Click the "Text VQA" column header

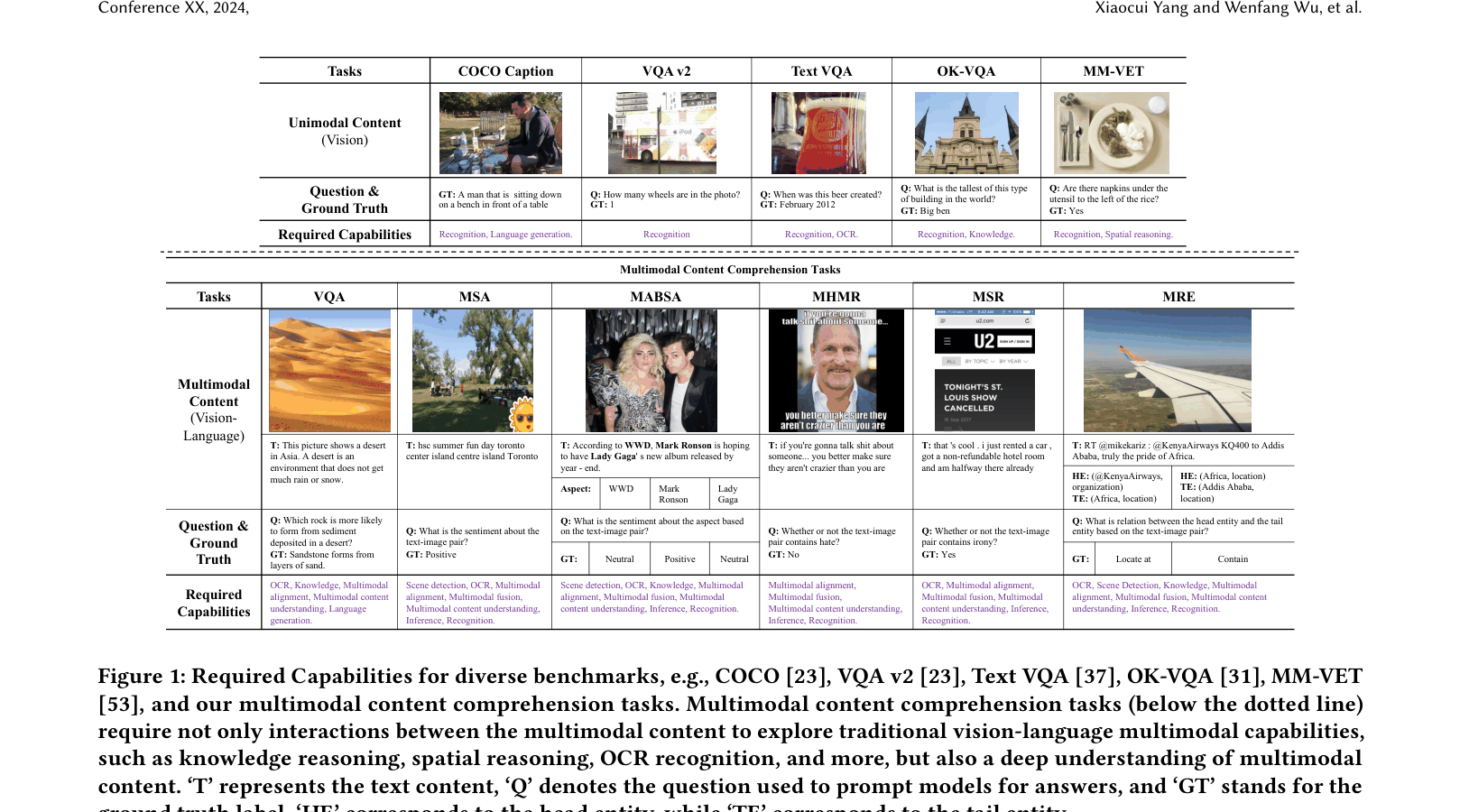coord(821,71)
